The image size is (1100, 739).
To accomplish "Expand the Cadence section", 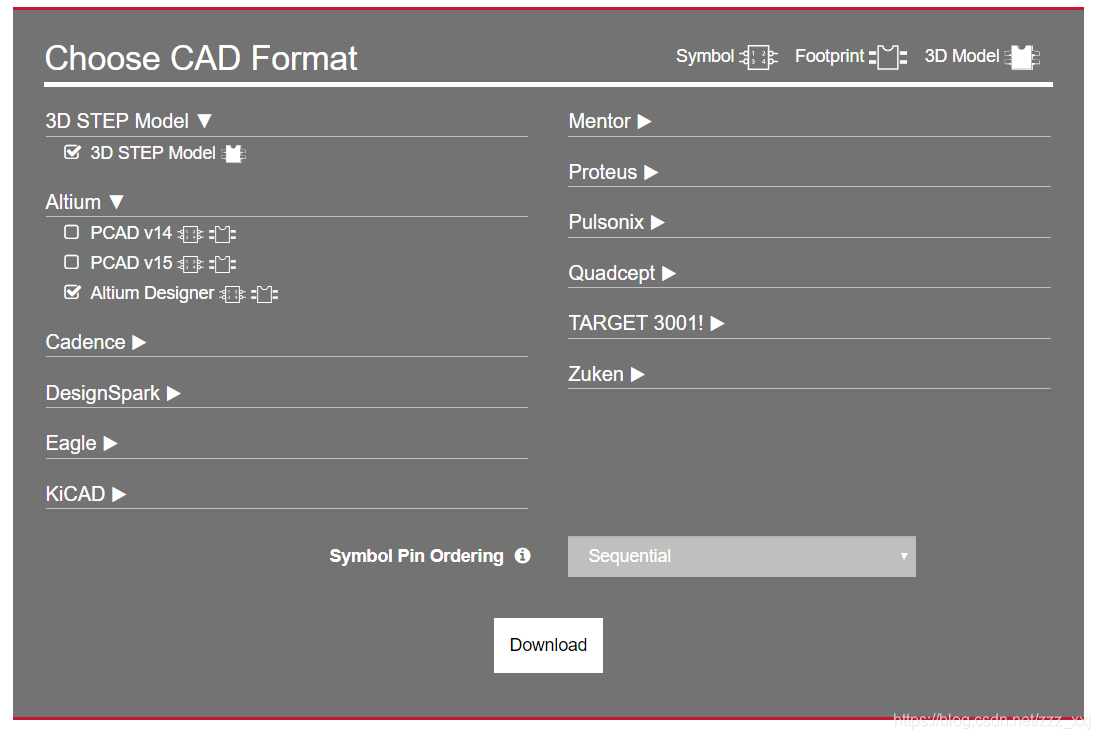I will point(96,342).
